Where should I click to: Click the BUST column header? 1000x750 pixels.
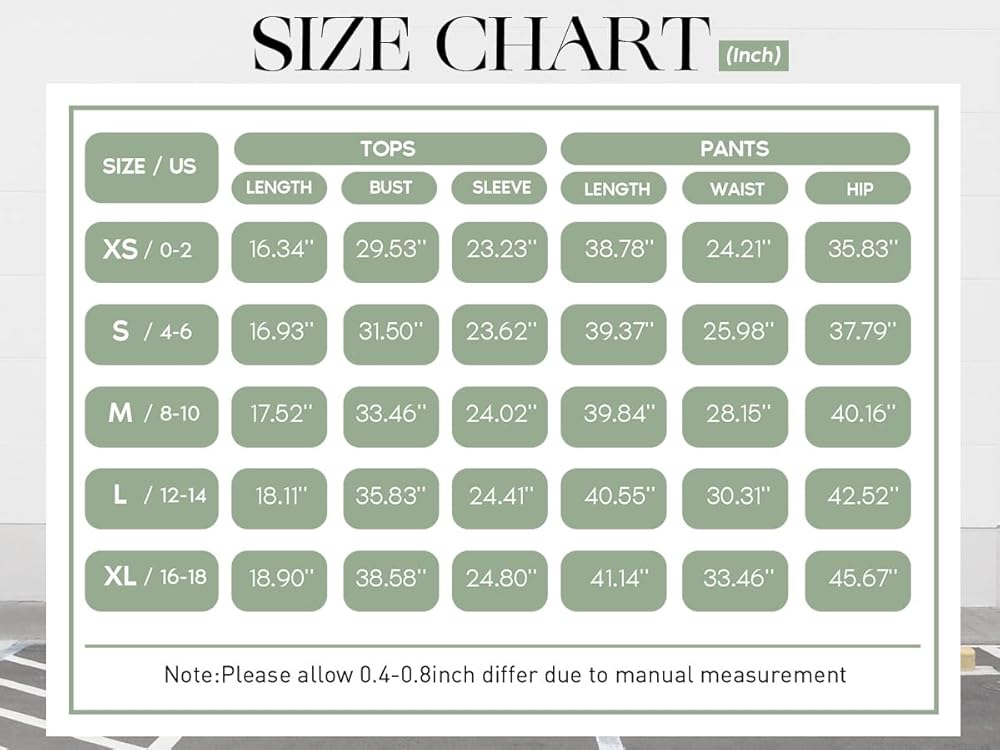390,188
